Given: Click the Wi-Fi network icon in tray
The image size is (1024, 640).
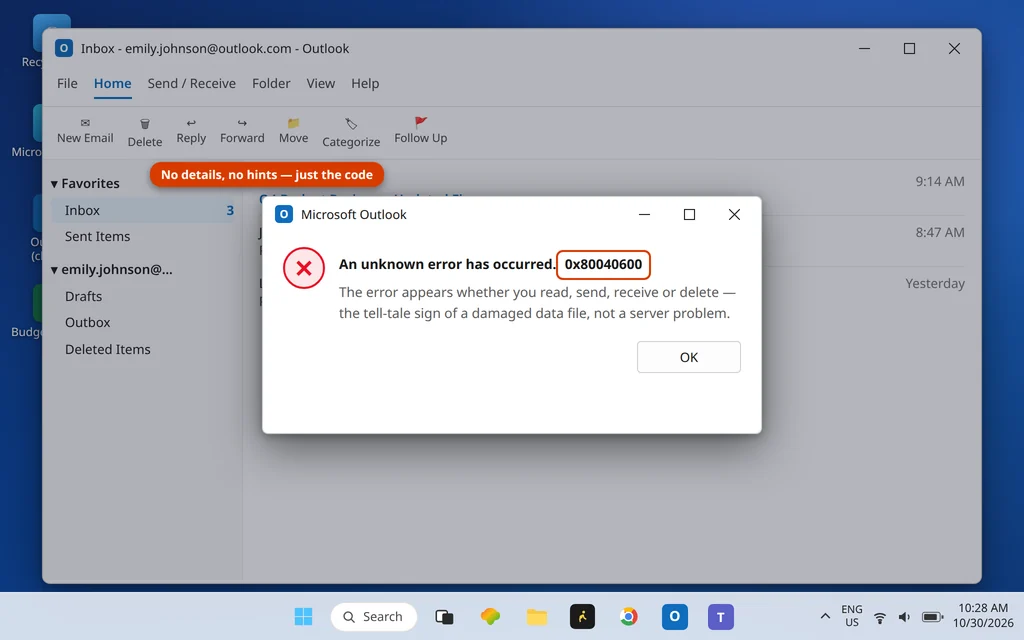Looking at the screenshot, I should point(880,617).
